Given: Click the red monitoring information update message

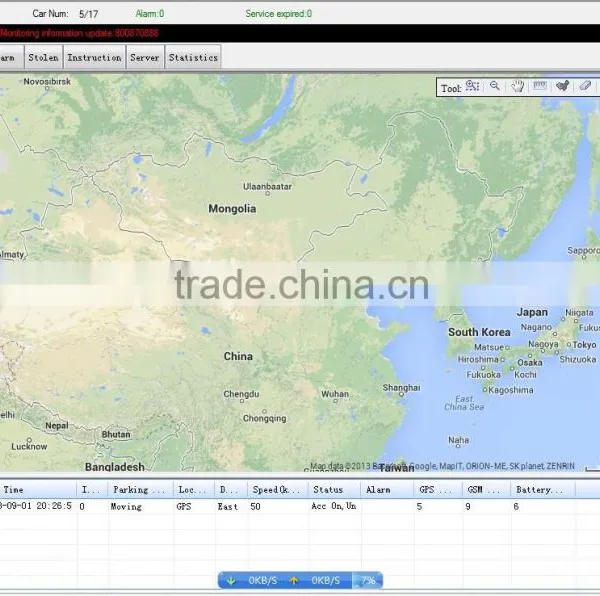Looking at the screenshot, I should tap(79, 33).
